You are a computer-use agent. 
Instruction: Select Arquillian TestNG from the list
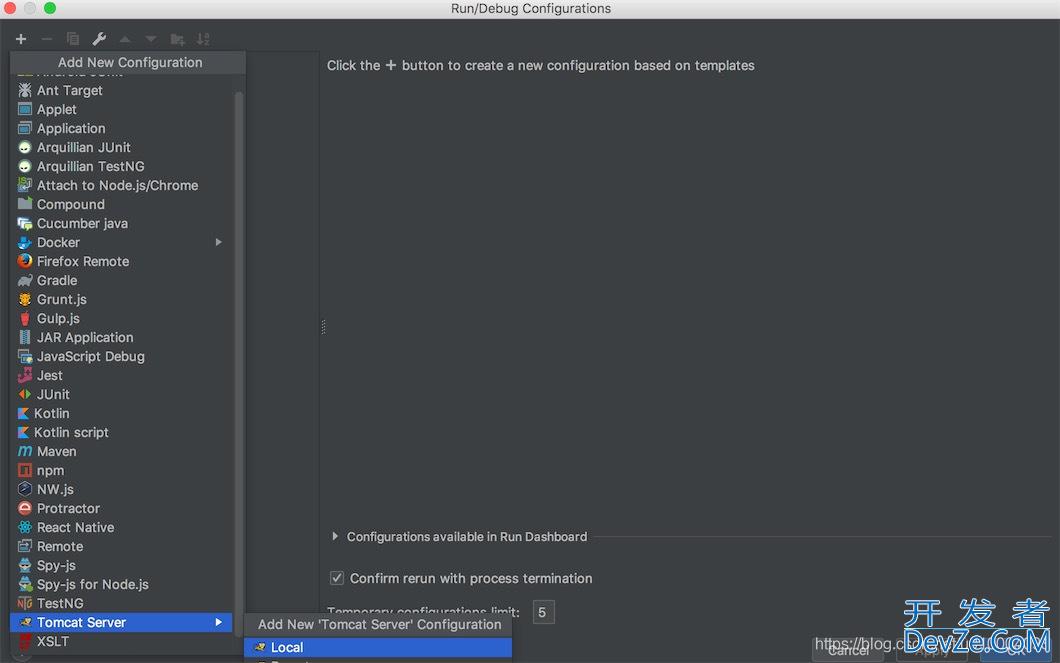(x=122, y=166)
